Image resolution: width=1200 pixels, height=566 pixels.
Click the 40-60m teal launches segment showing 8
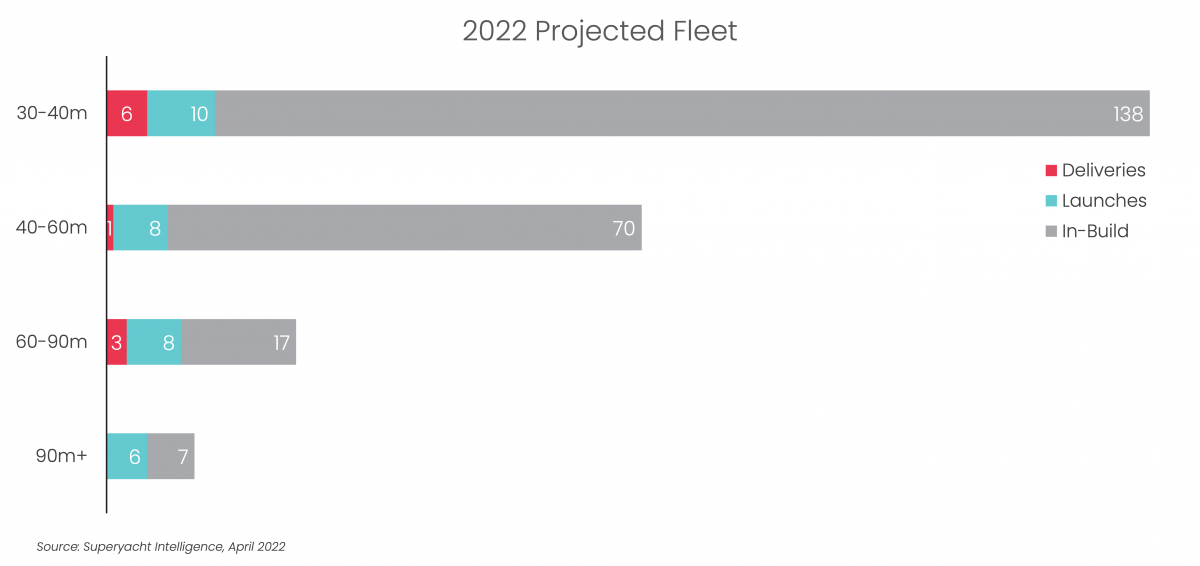(141, 227)
